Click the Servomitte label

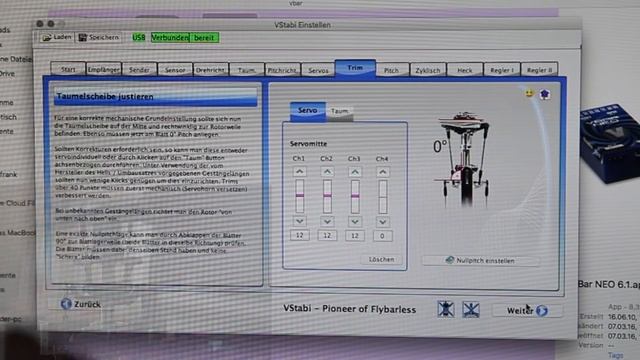308,144
